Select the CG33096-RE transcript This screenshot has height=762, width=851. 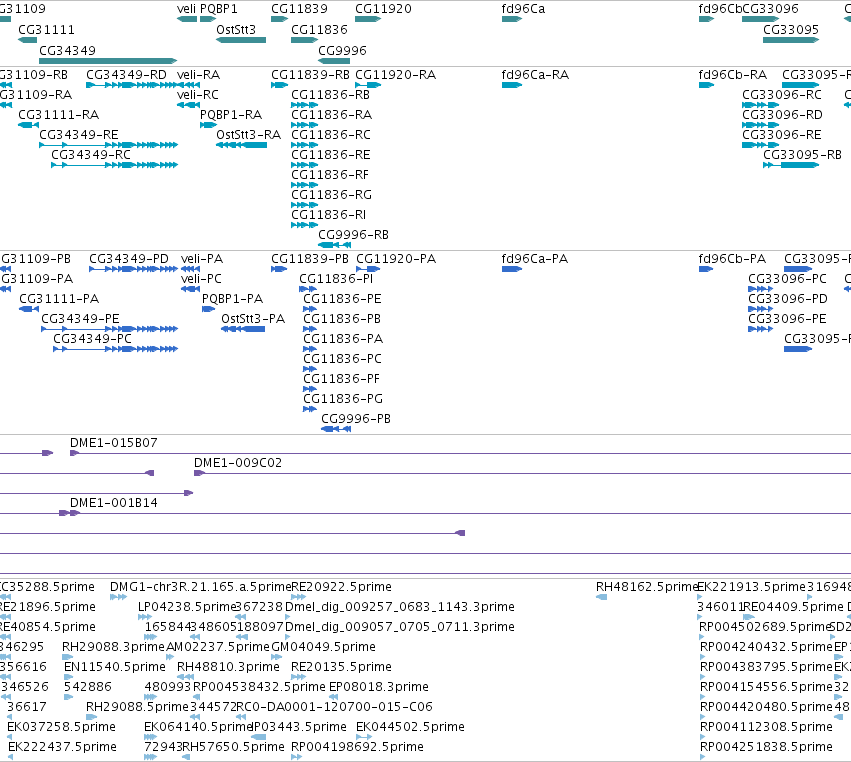(782, 135)
